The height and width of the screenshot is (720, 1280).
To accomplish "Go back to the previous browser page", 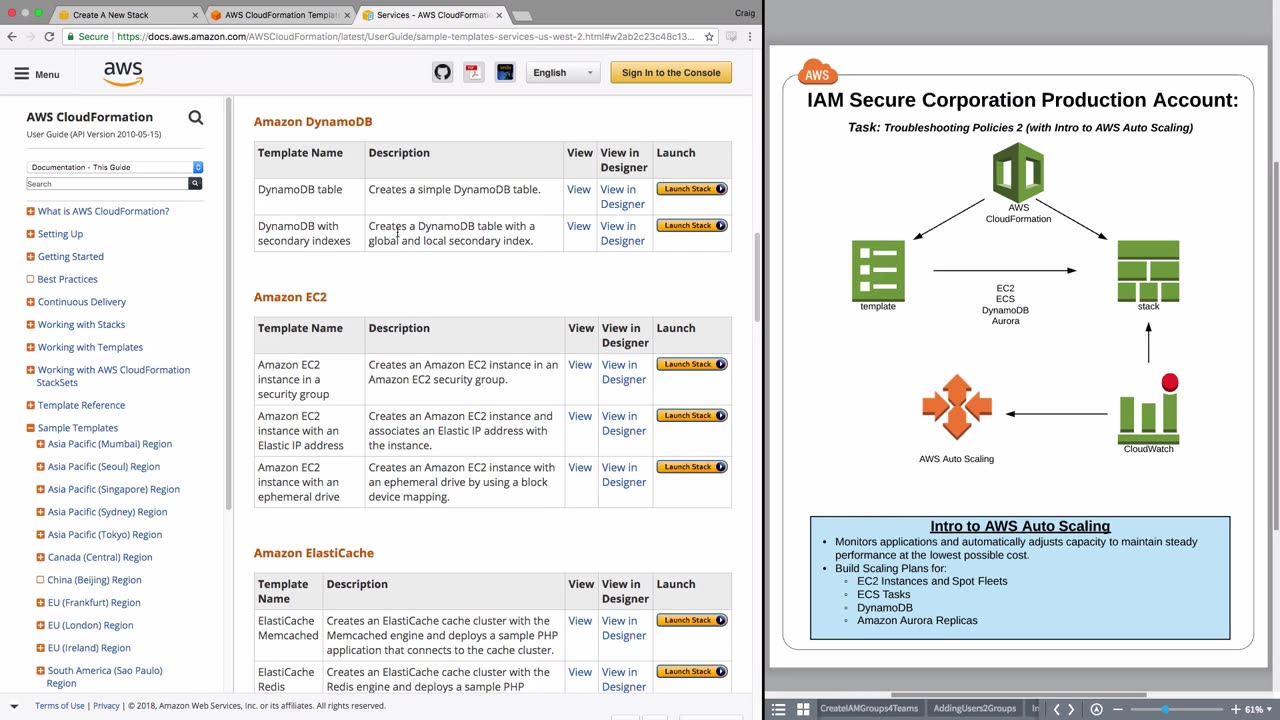I will coord(12,37).
